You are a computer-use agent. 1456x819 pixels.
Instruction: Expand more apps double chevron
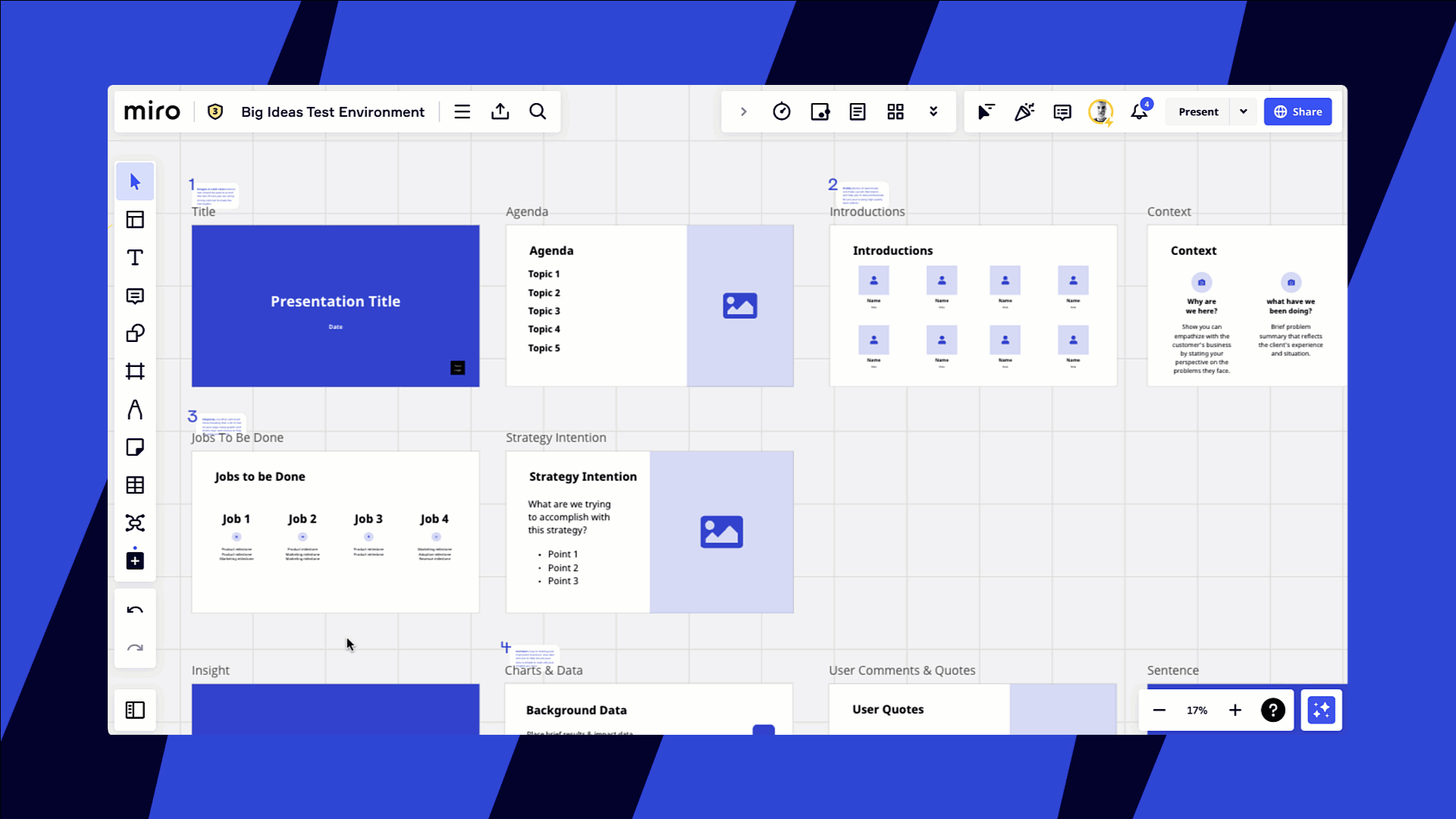tap(934, 112)
